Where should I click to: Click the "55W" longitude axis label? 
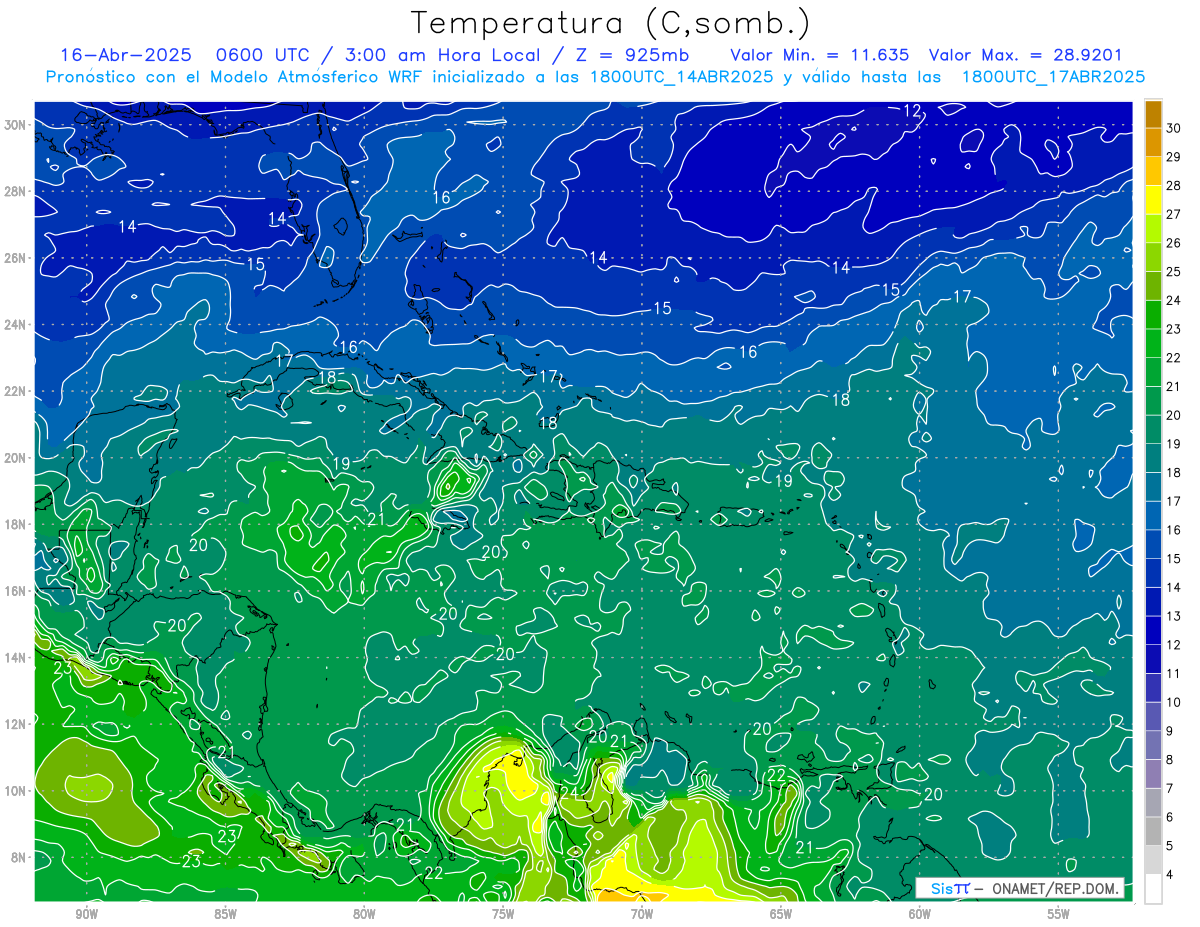(x=1059, y=914)
